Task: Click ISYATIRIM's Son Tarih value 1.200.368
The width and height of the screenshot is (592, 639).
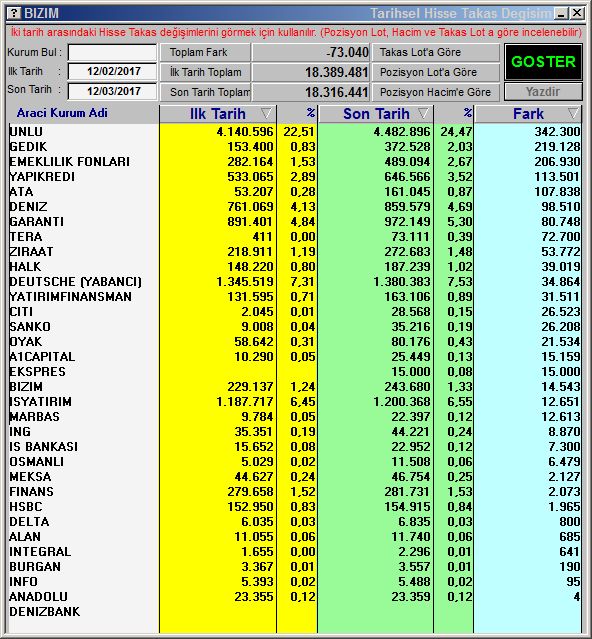Action: tap(402, 401)
